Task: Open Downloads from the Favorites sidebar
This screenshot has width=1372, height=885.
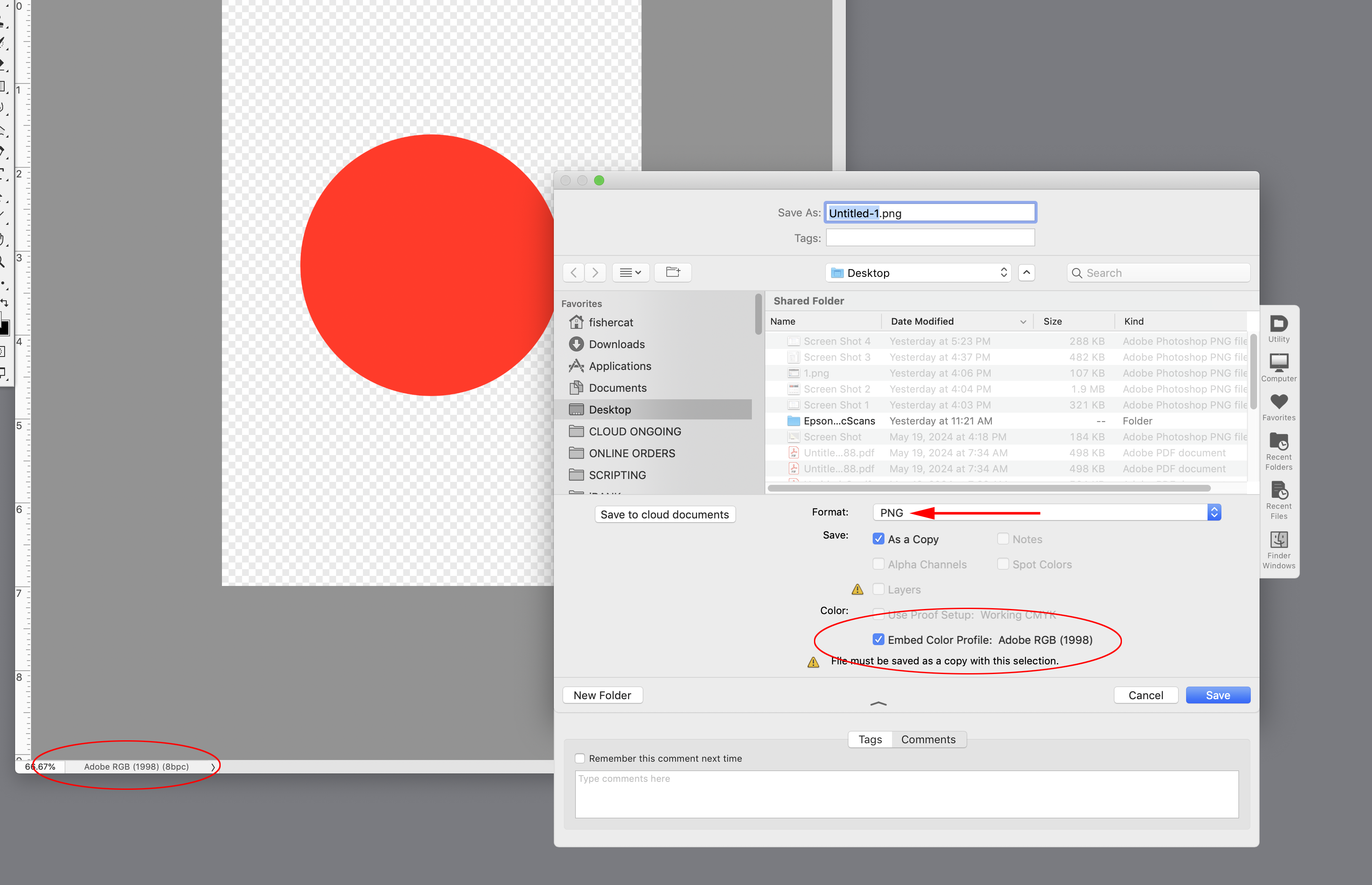Action: (617, 344)
